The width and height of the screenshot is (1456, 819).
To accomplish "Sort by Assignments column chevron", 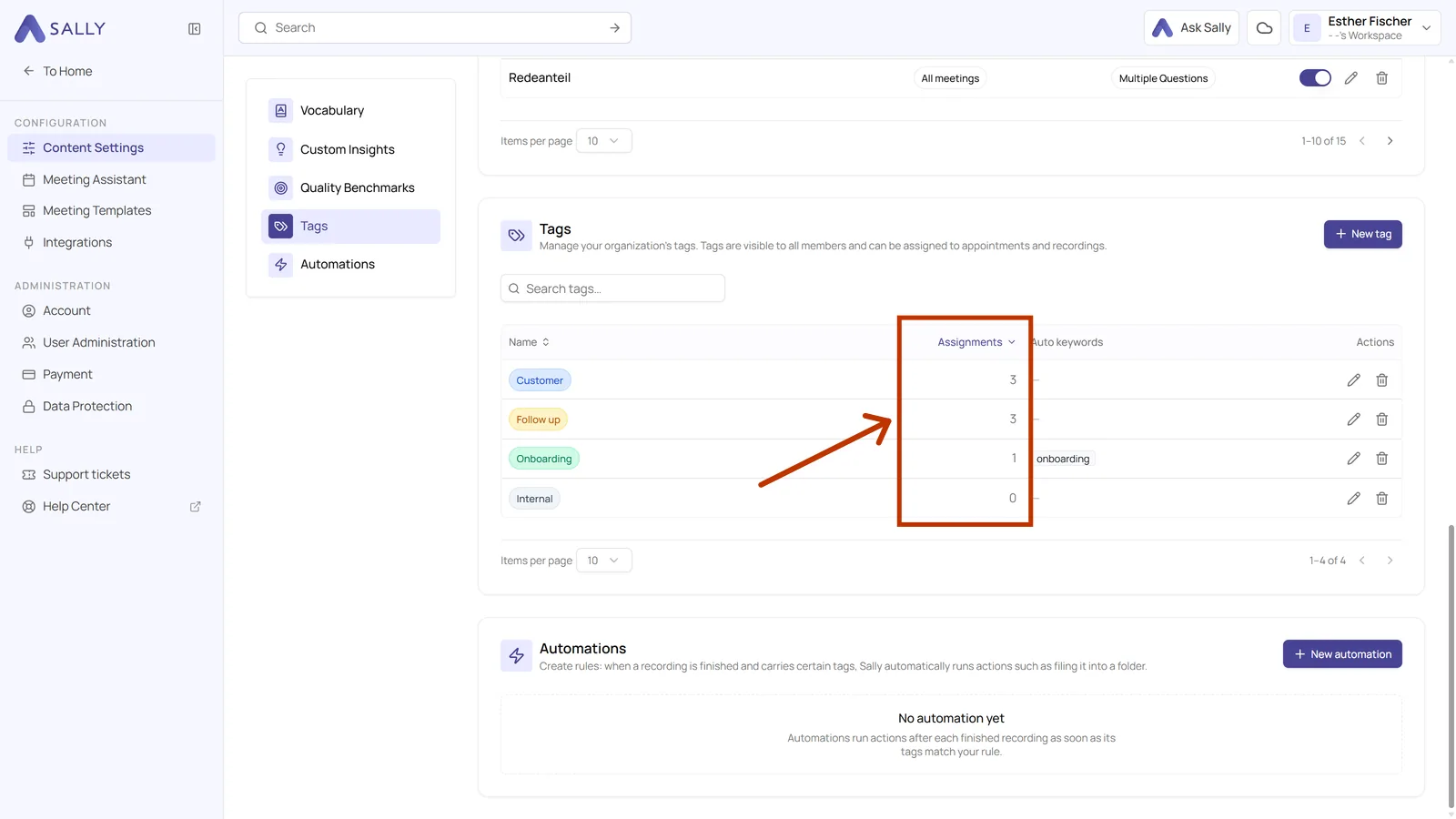I will point(1011,342).
